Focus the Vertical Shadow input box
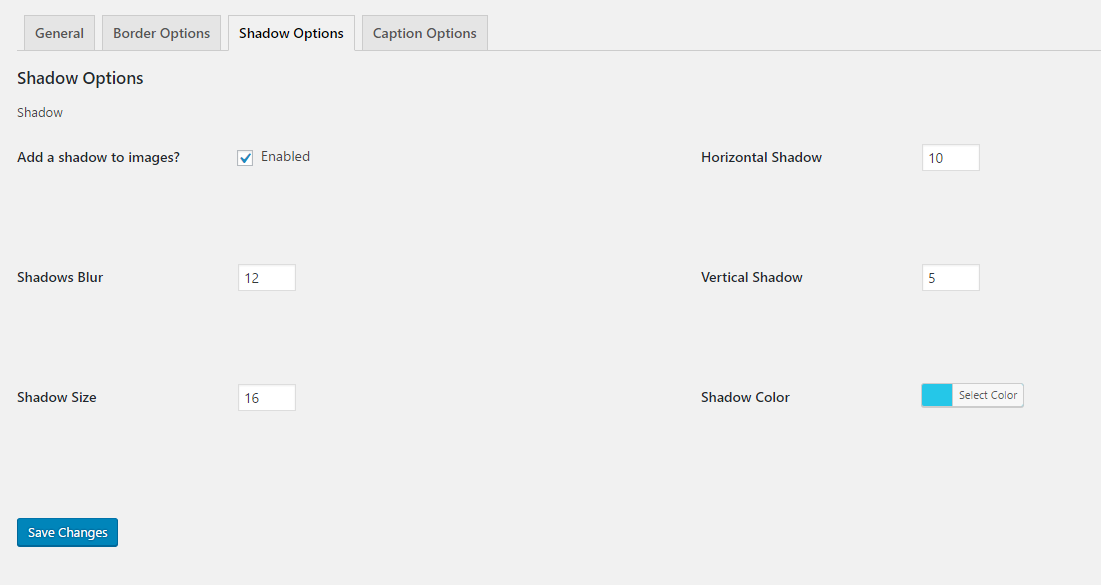The width and height of the screenshot is (1101, 585). pyautogui.click(x=950, y=278)
